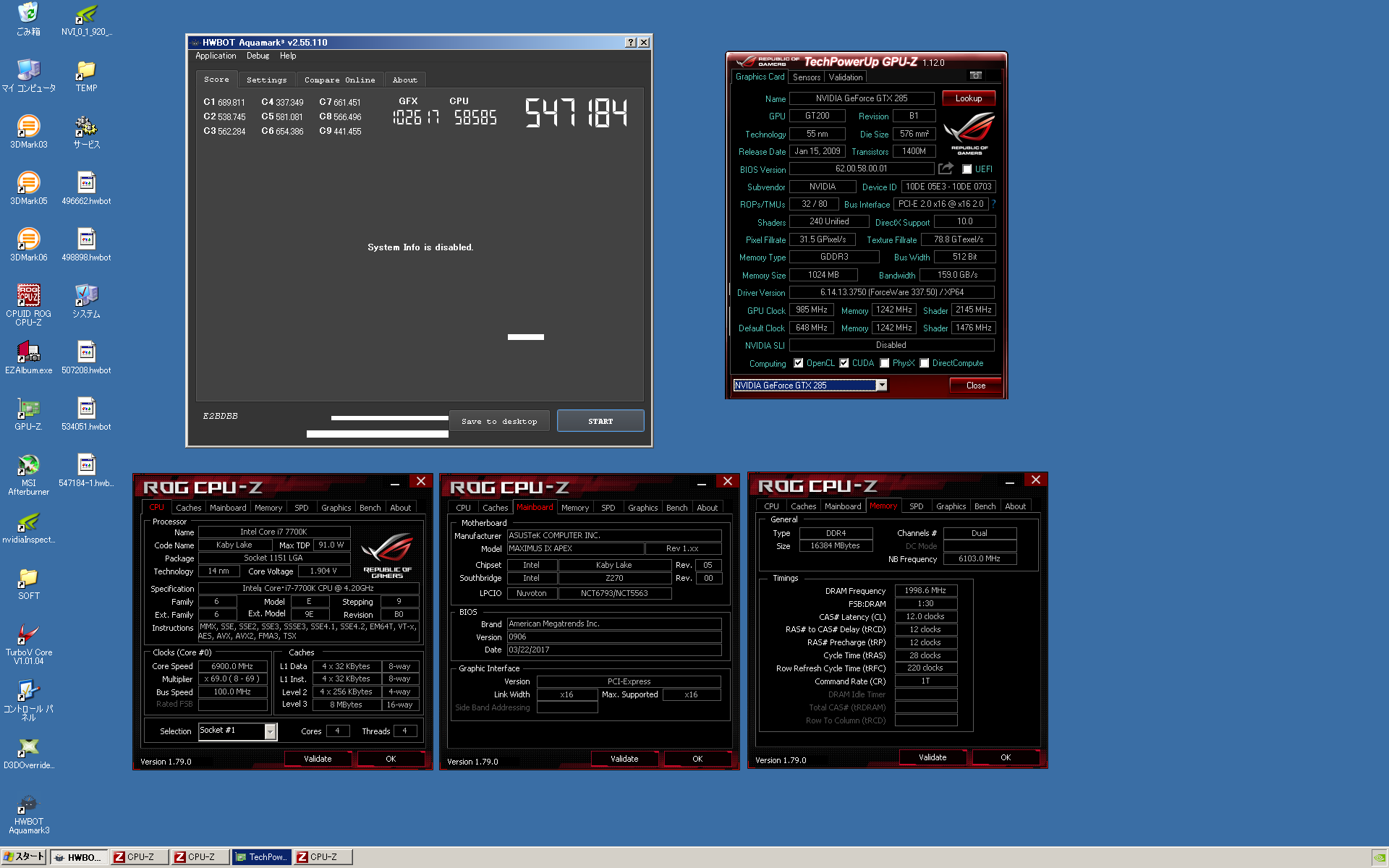Switch to TechPow... taskbar button
1389x868 pixels.
tap(261, 857)
